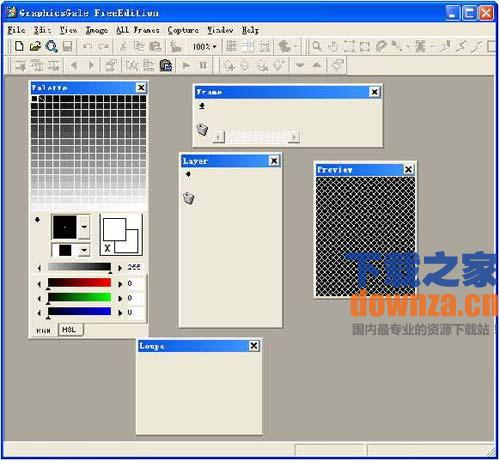Click the New file icon
The width and height of the screenshot is (500, 461).
(19, 46)
